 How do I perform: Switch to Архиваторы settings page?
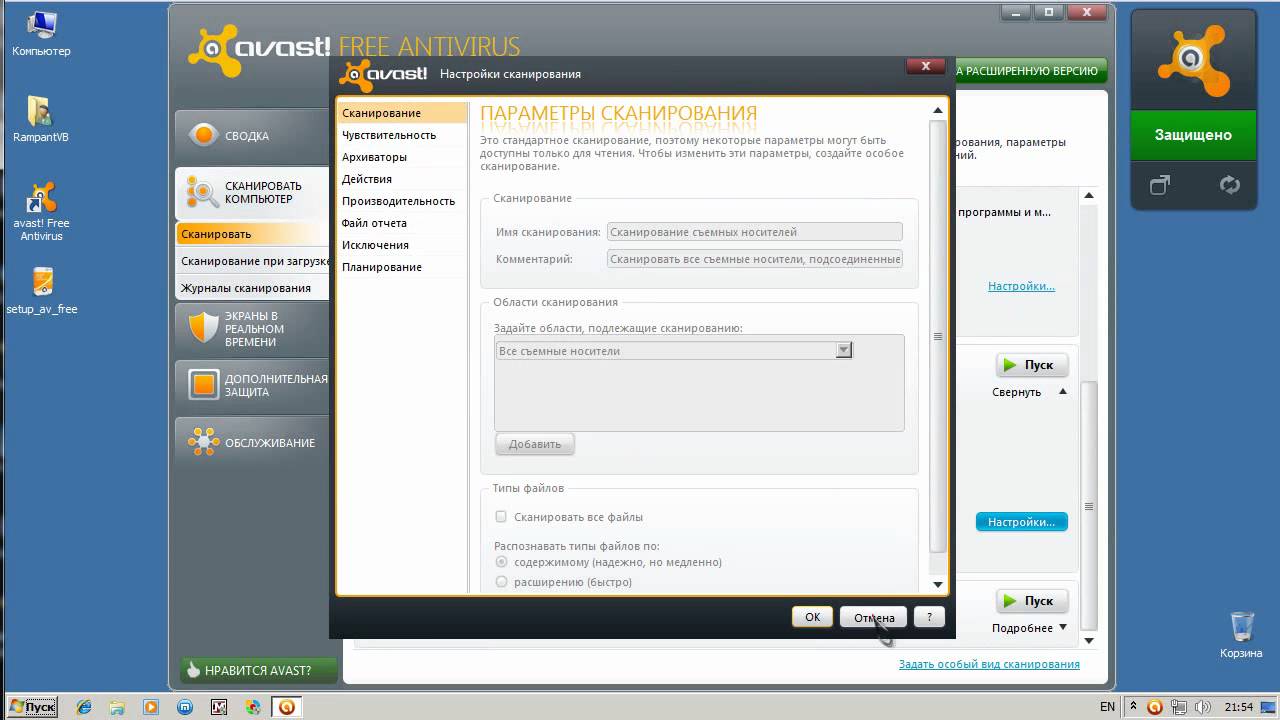(402, 157)
